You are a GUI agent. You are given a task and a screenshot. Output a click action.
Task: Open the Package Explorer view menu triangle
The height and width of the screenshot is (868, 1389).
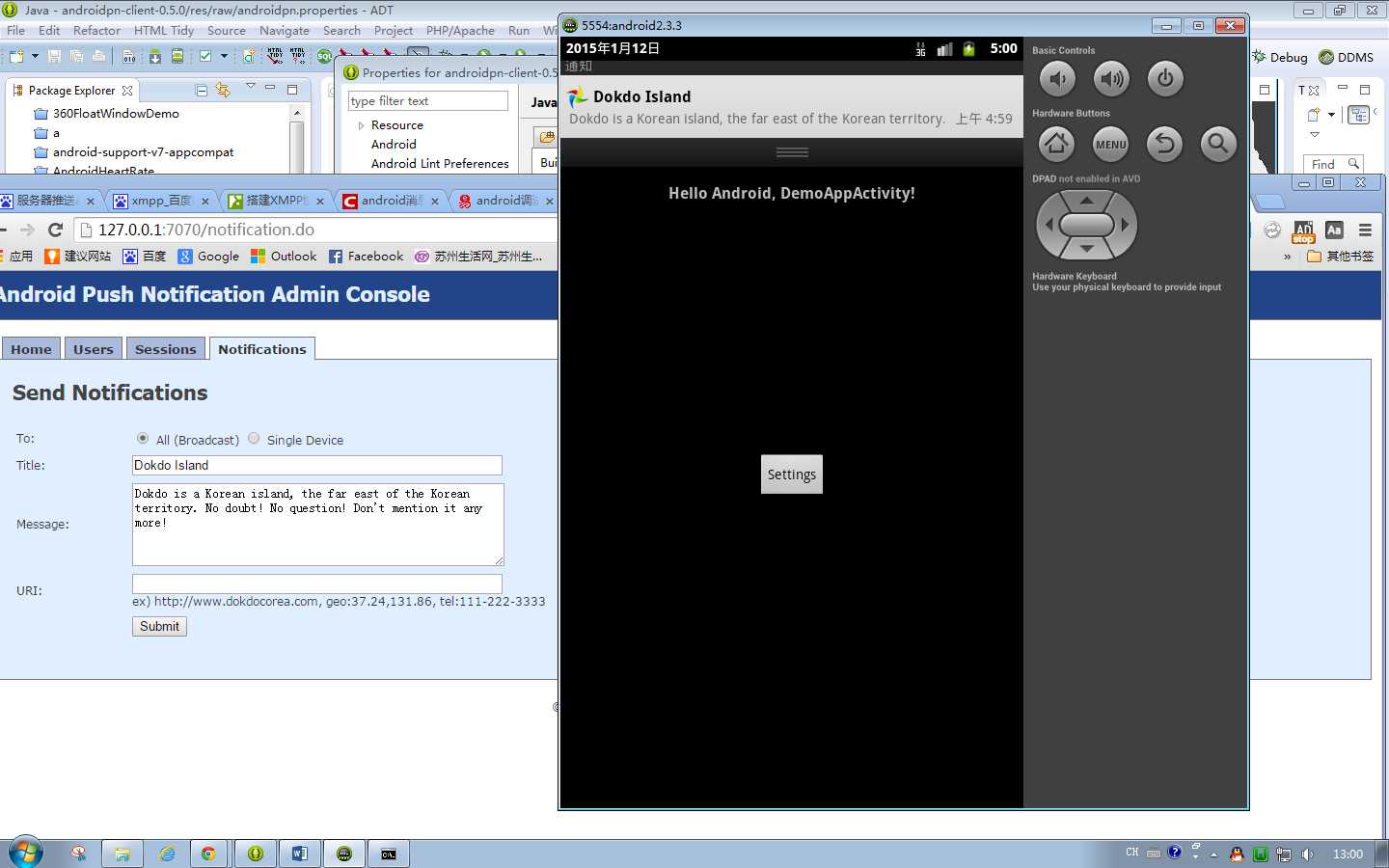click(x=251, y=87)
